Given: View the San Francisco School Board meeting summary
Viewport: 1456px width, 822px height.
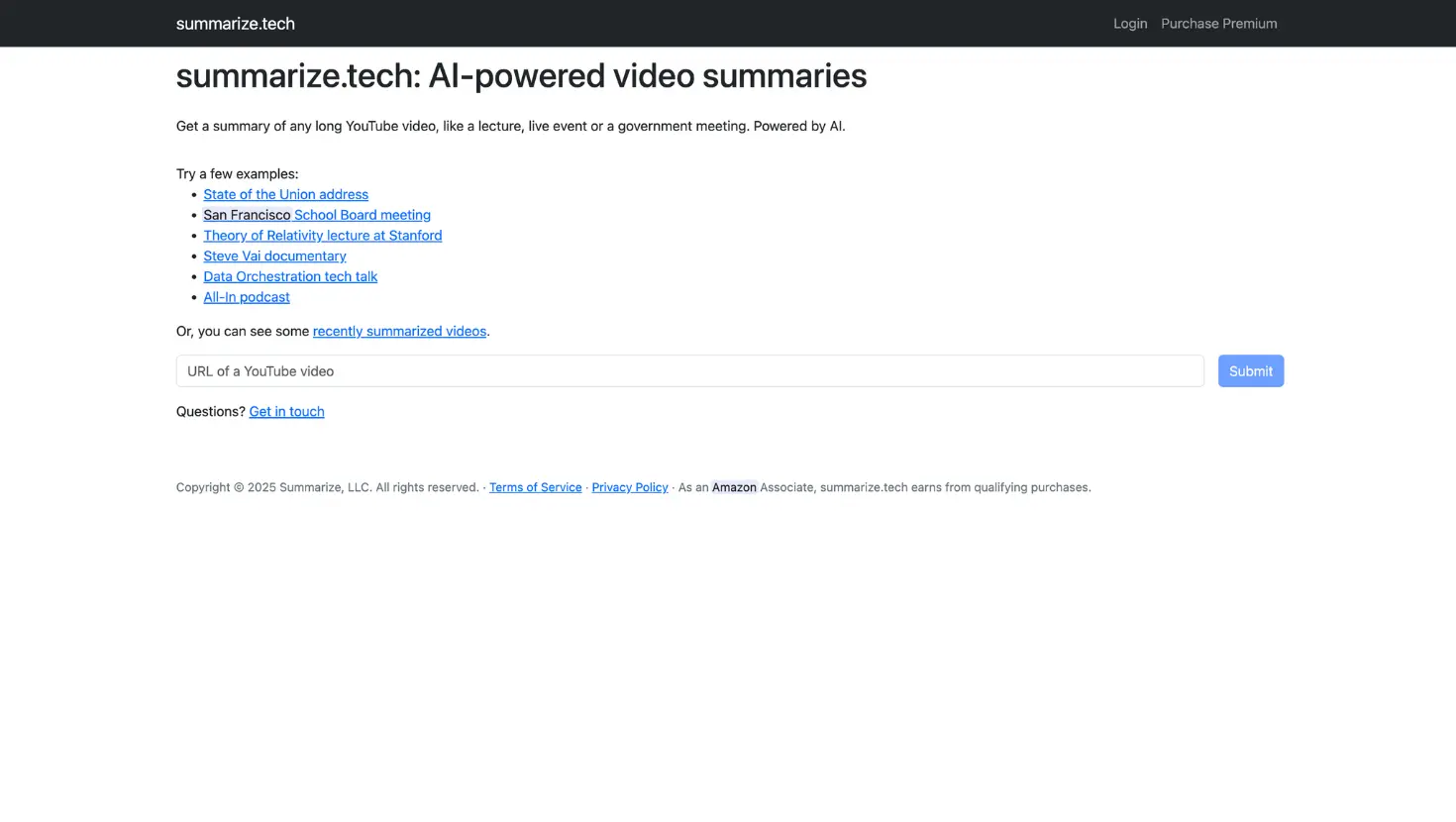Looking at the screenshot, I should coord(362,215).
